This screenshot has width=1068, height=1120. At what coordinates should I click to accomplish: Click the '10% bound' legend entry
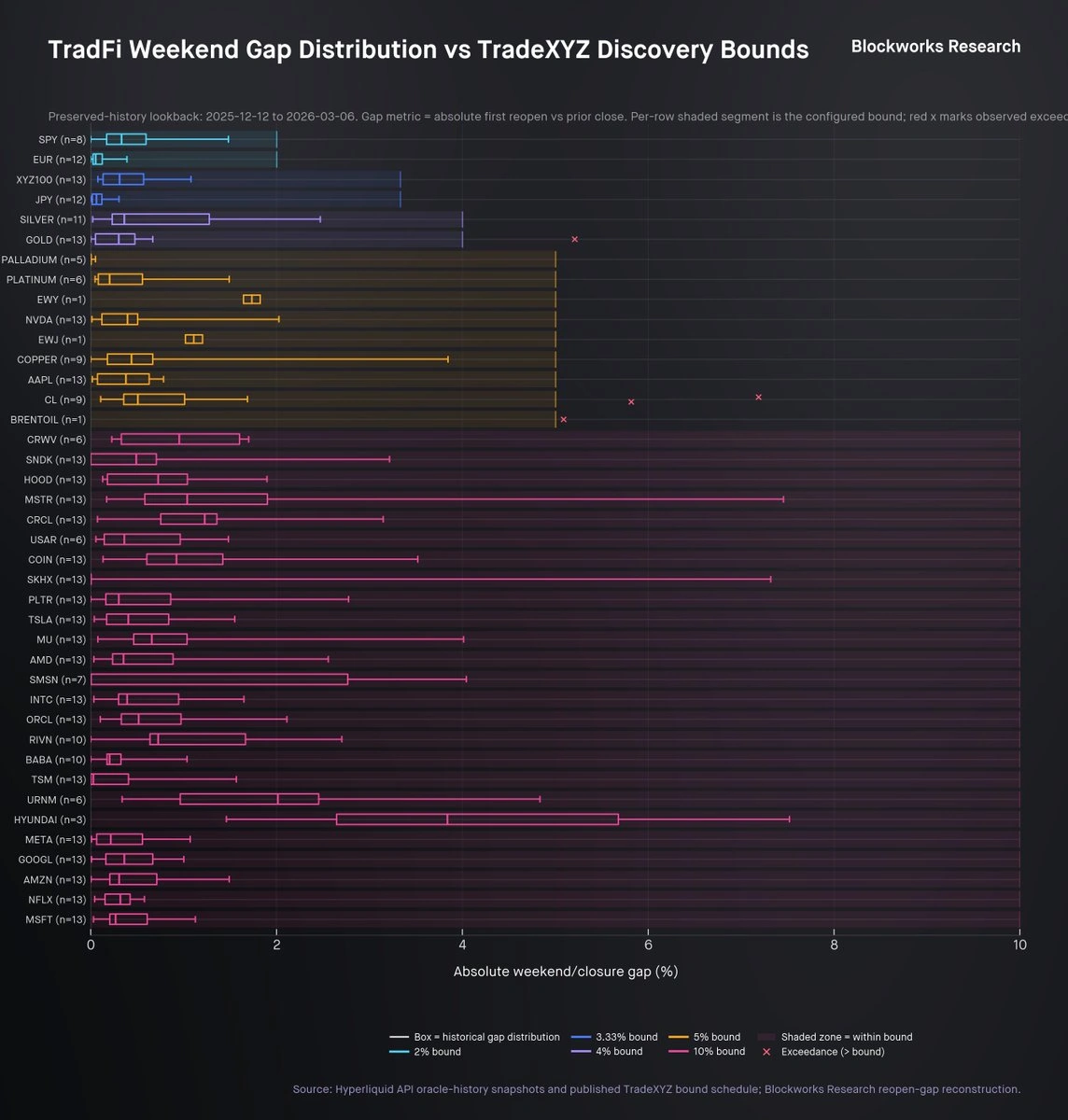tap(708, 1052)
